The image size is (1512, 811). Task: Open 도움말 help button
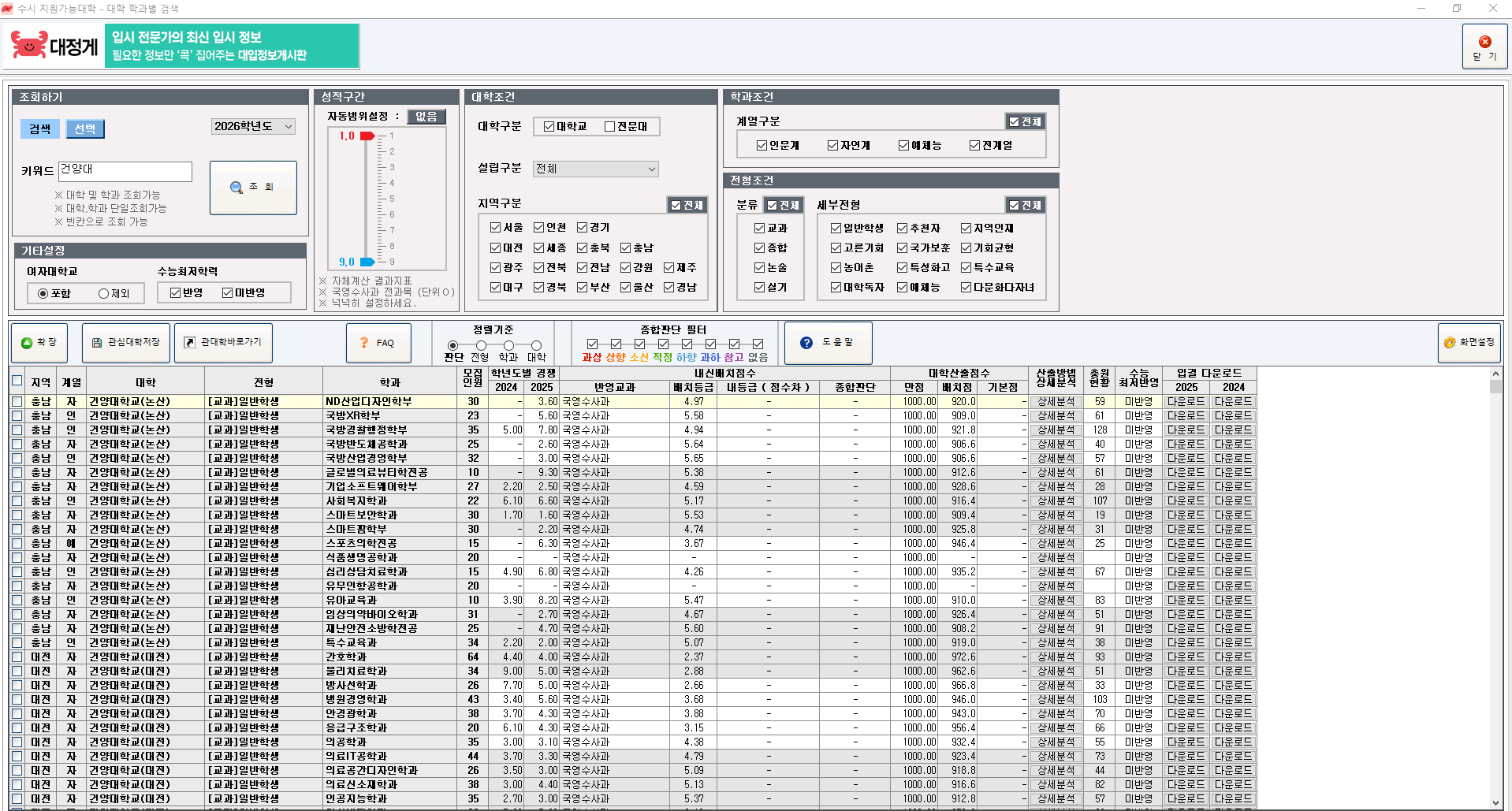[829, 343]
